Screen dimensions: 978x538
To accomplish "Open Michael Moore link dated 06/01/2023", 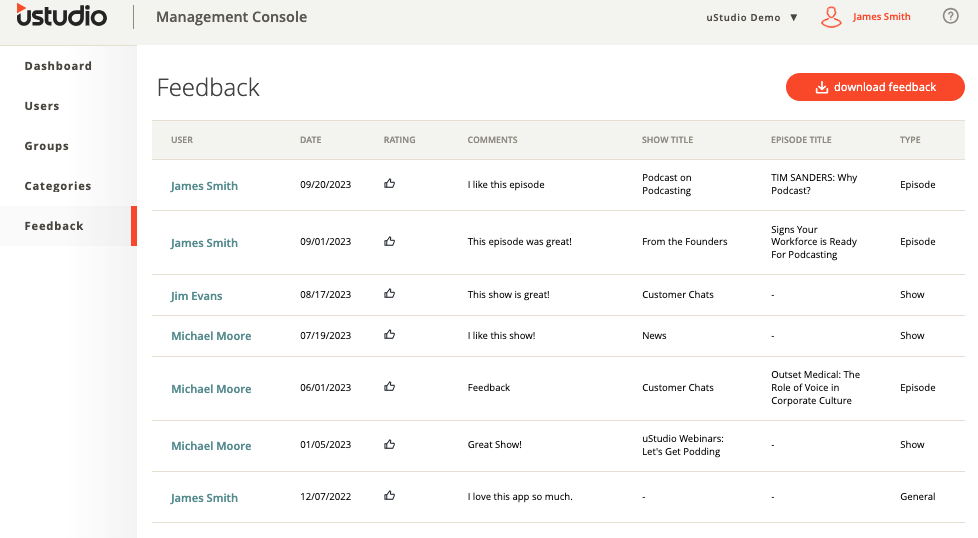I will (x=211, y=389).
